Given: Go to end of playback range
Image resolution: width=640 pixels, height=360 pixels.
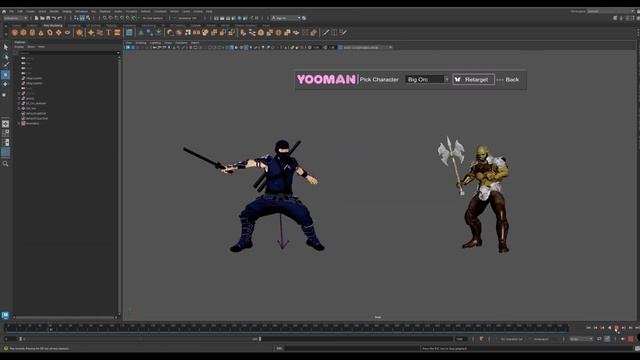Looking at the screenshot, I should (x=638, y=327).
